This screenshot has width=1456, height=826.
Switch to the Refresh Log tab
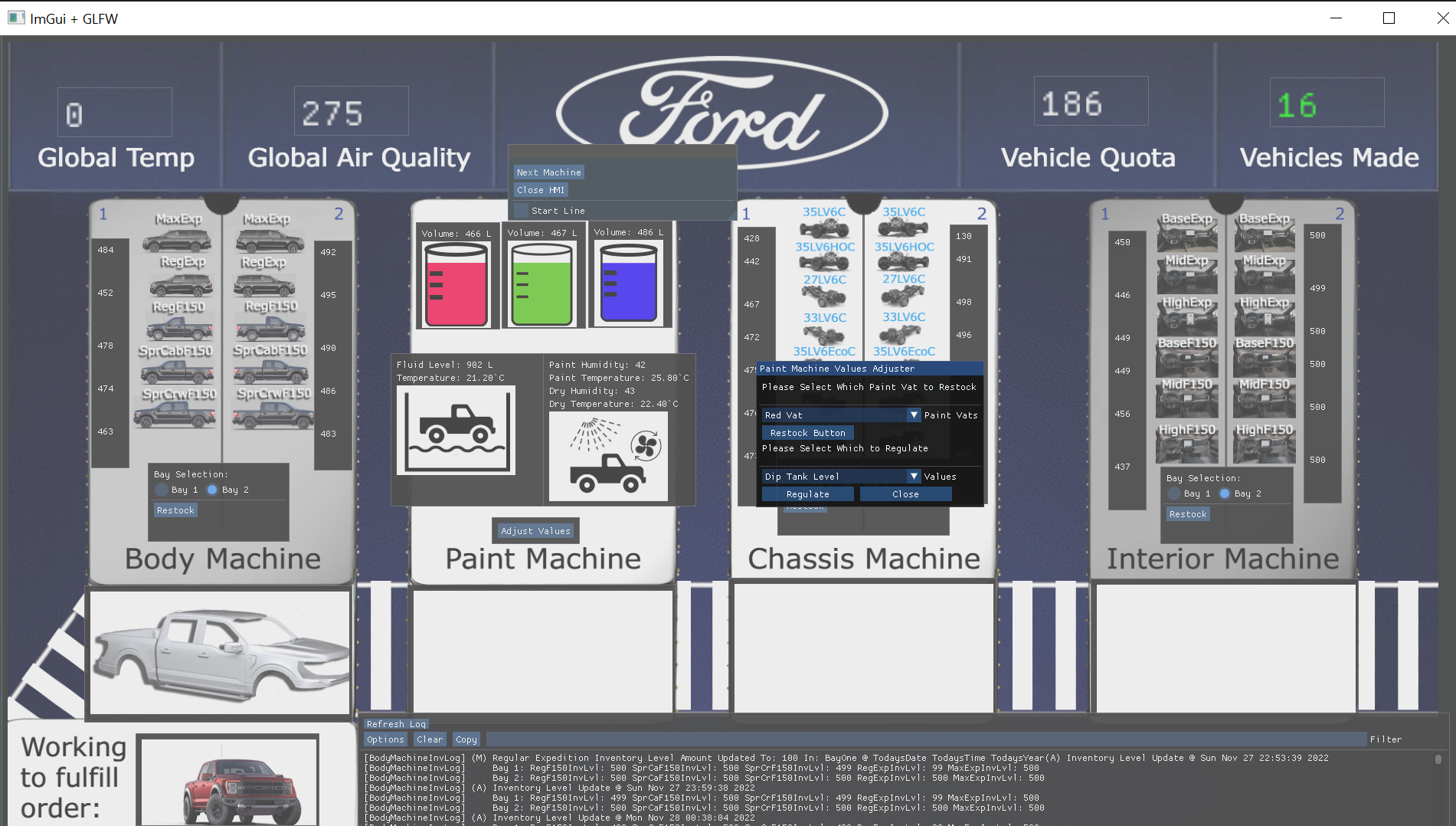click(x=394, y=723)
